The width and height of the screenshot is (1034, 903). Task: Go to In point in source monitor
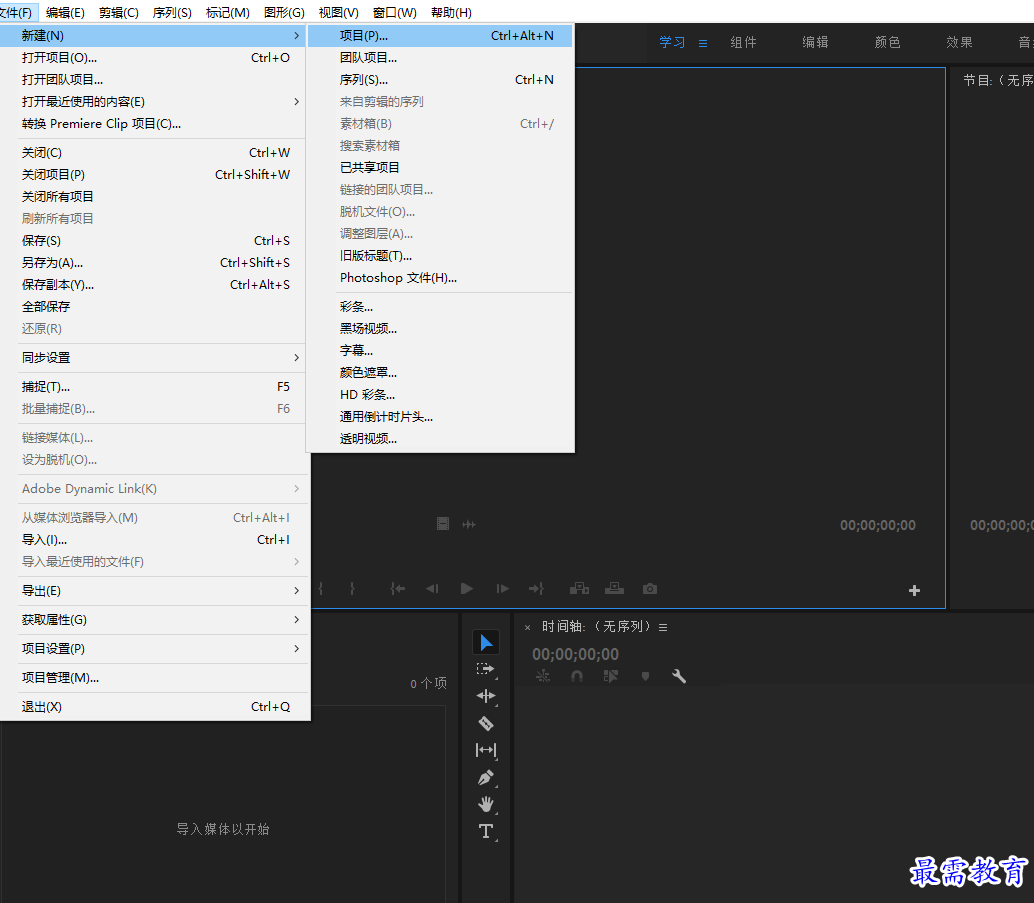click(x=398, y=588)
